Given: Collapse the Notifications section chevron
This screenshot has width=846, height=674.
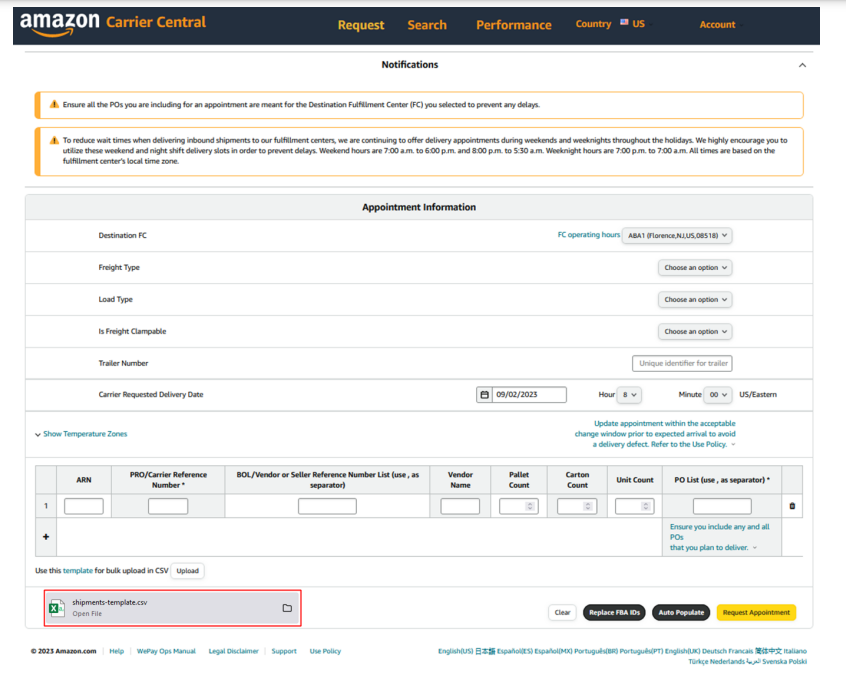Looking at the screenshot, I should pyautogui.click(x=802, y=65).
